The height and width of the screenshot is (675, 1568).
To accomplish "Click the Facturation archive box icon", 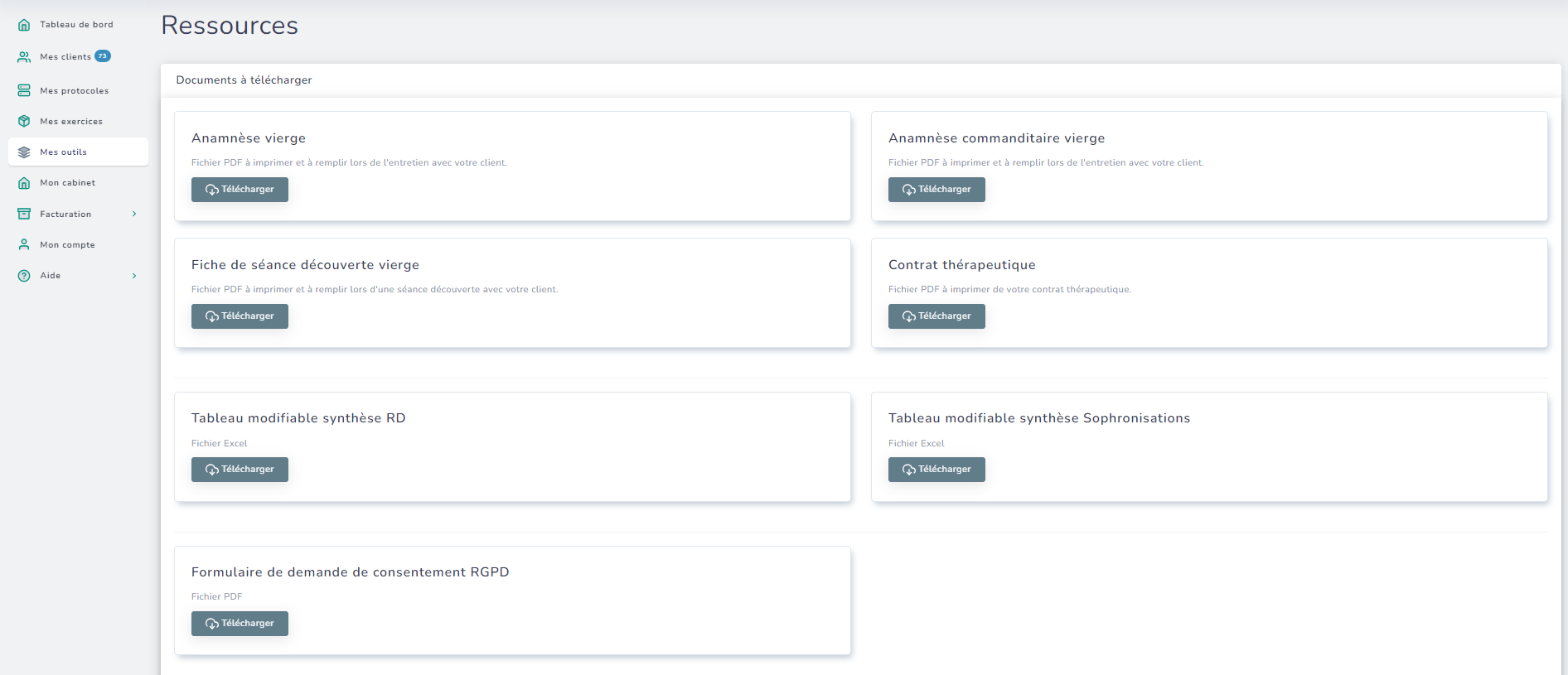I will tap(24, 214).
